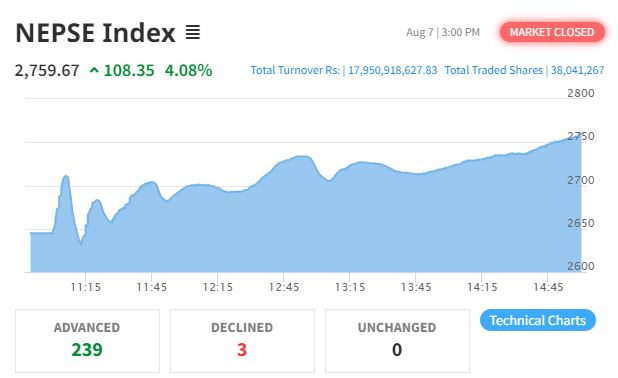Open the ADVANCED 239 stocks box
618x378 pixels.
coord(87,341)
